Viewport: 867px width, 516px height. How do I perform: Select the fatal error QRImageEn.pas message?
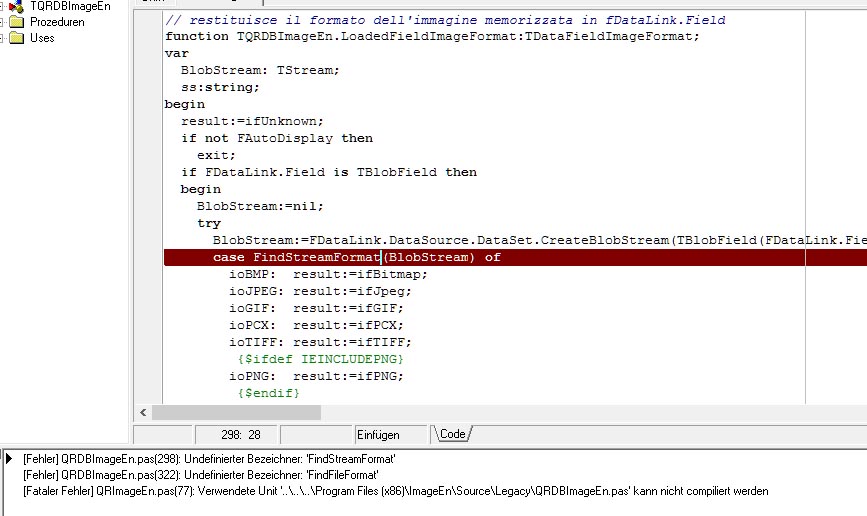pos(395,491)
